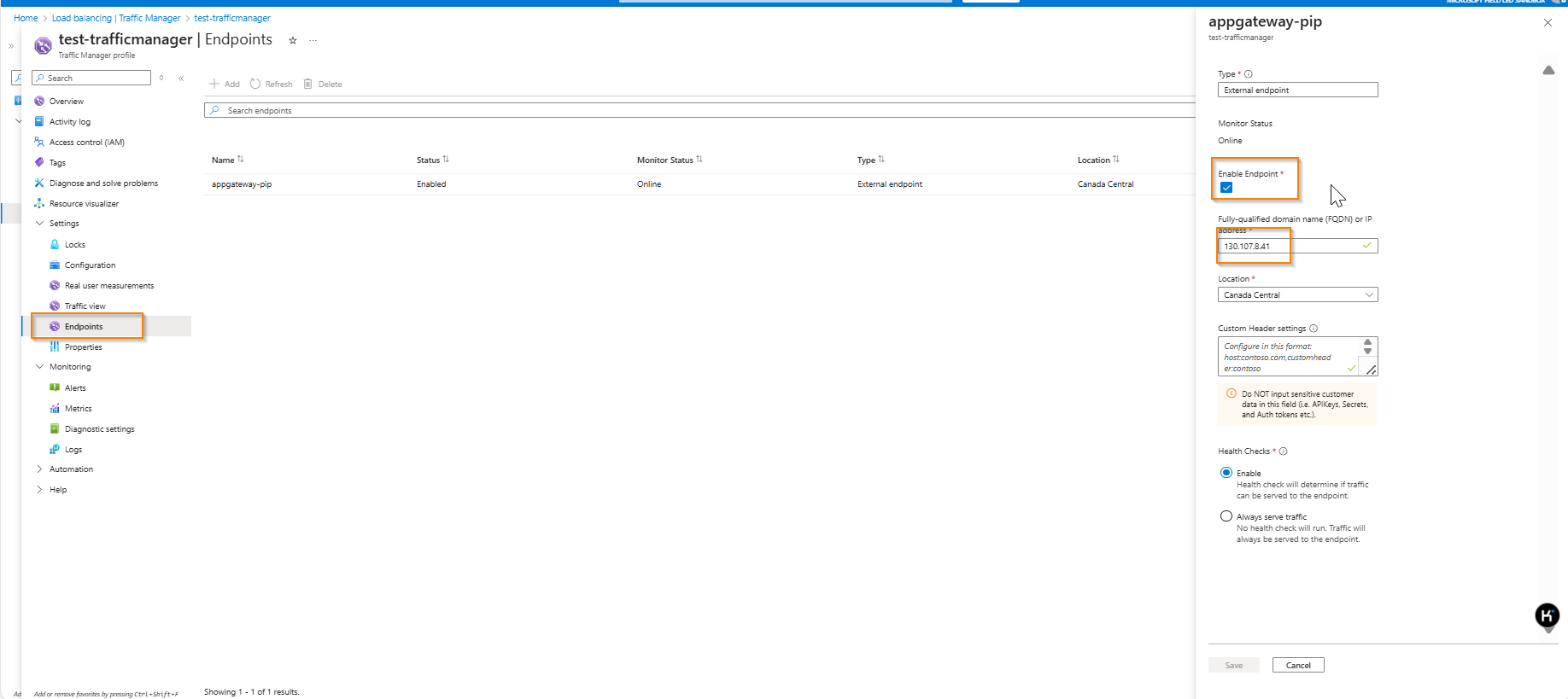Click the Refresh toolbar icon
Screen dimensions: 1568x699
point(255,84)
